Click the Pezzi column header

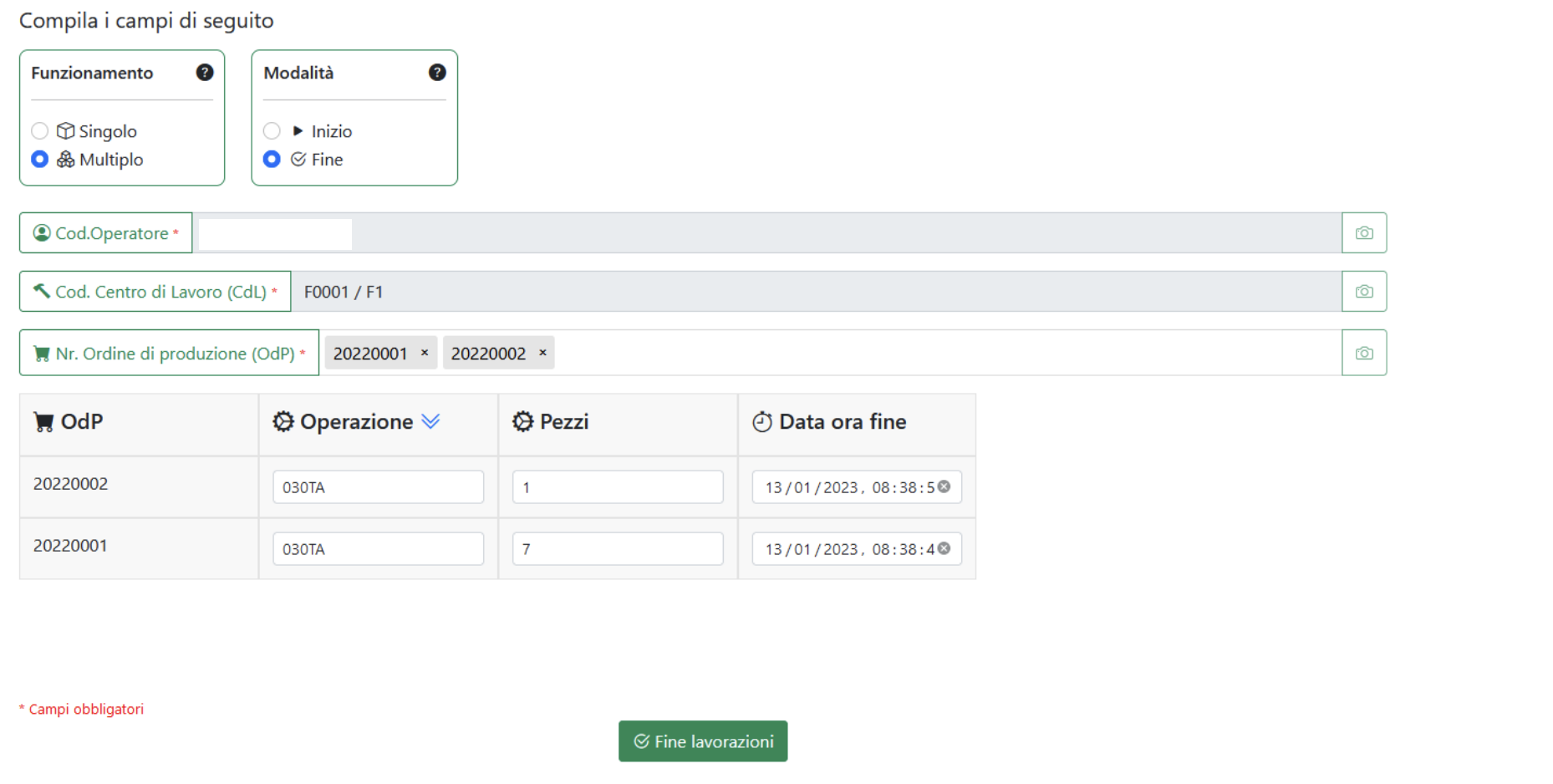618,425
